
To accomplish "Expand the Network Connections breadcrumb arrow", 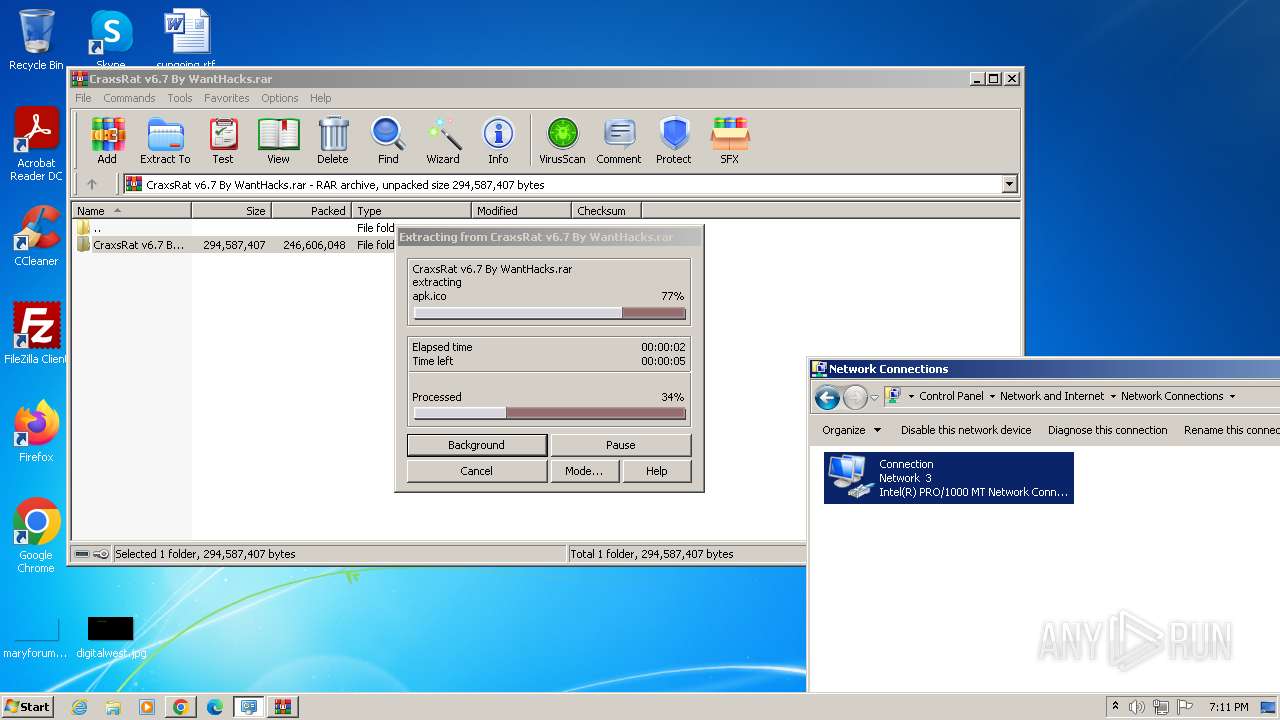I will (1232, 397).
